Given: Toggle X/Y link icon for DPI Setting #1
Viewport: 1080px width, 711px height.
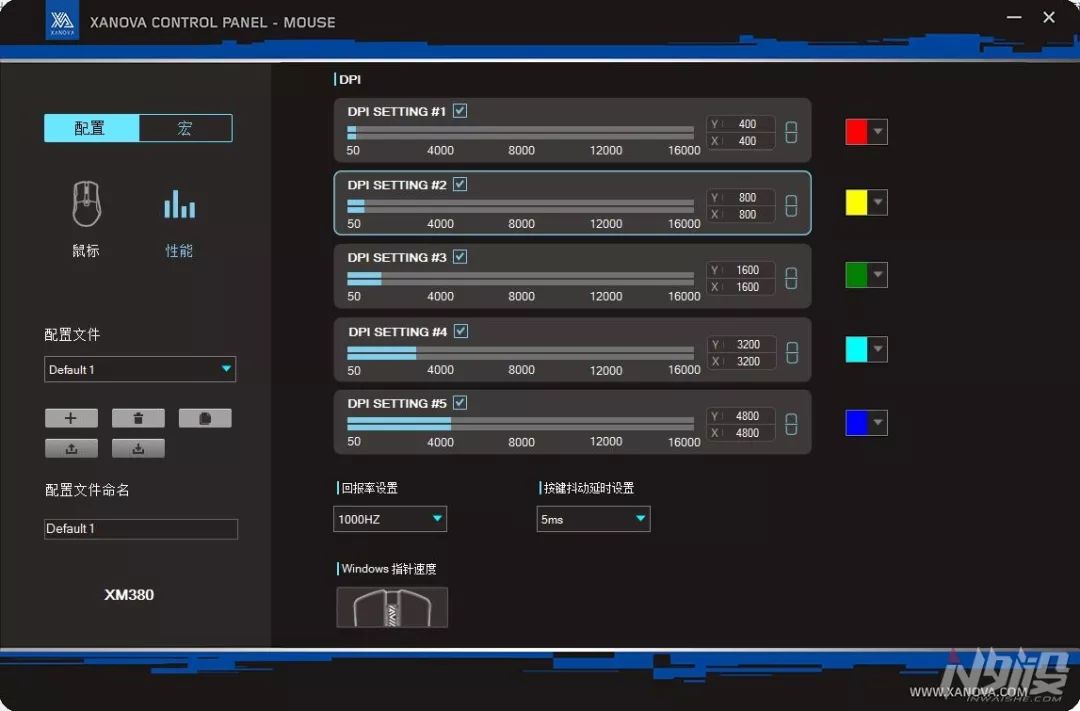Looking at the screenshot, I should [791, 132].
